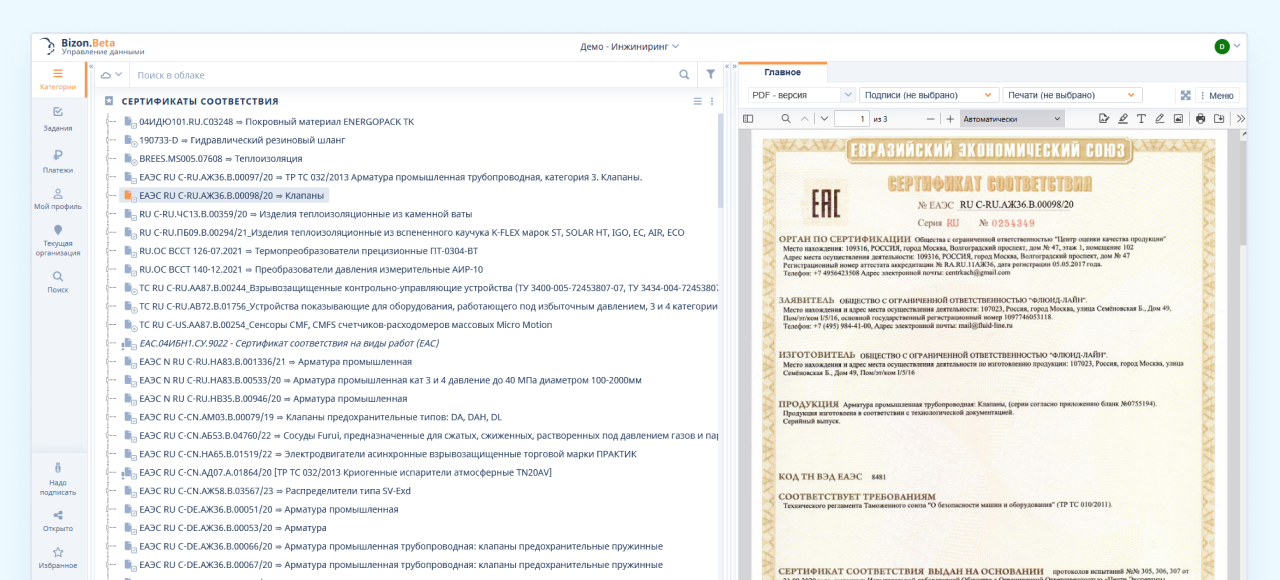
Task: Expand the cloud source dropdown beside search
Action: pyautogui.click(x=112, y=75)
